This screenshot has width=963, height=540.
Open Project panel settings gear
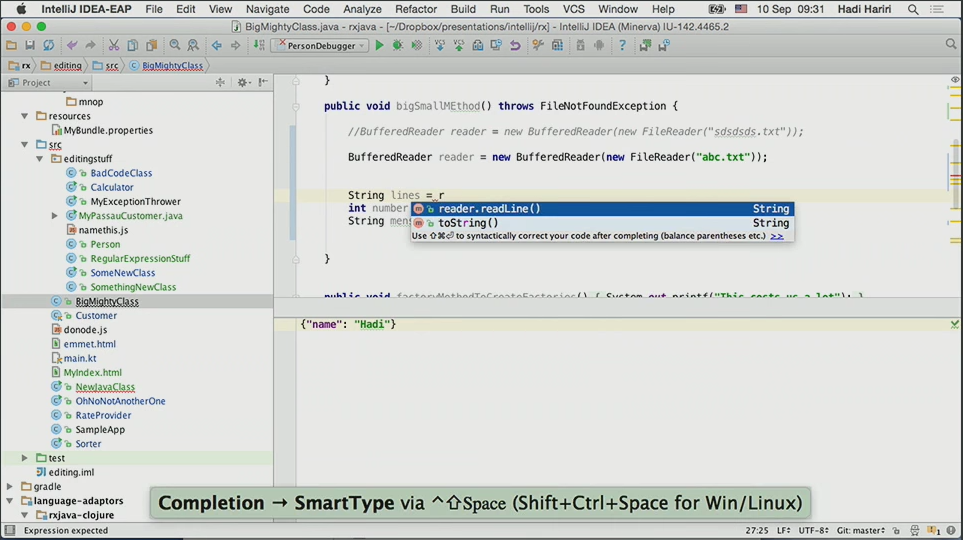click(242, 83)
